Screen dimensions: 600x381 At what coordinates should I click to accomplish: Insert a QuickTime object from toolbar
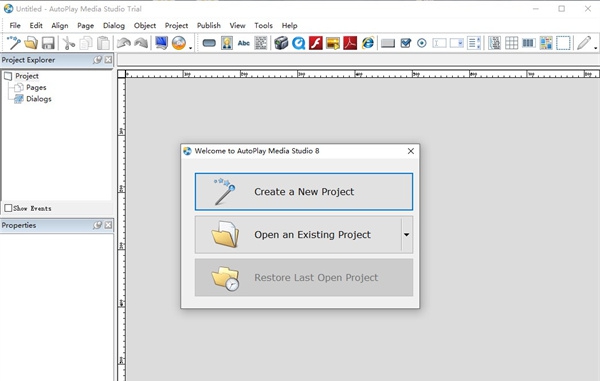[298, 43]
